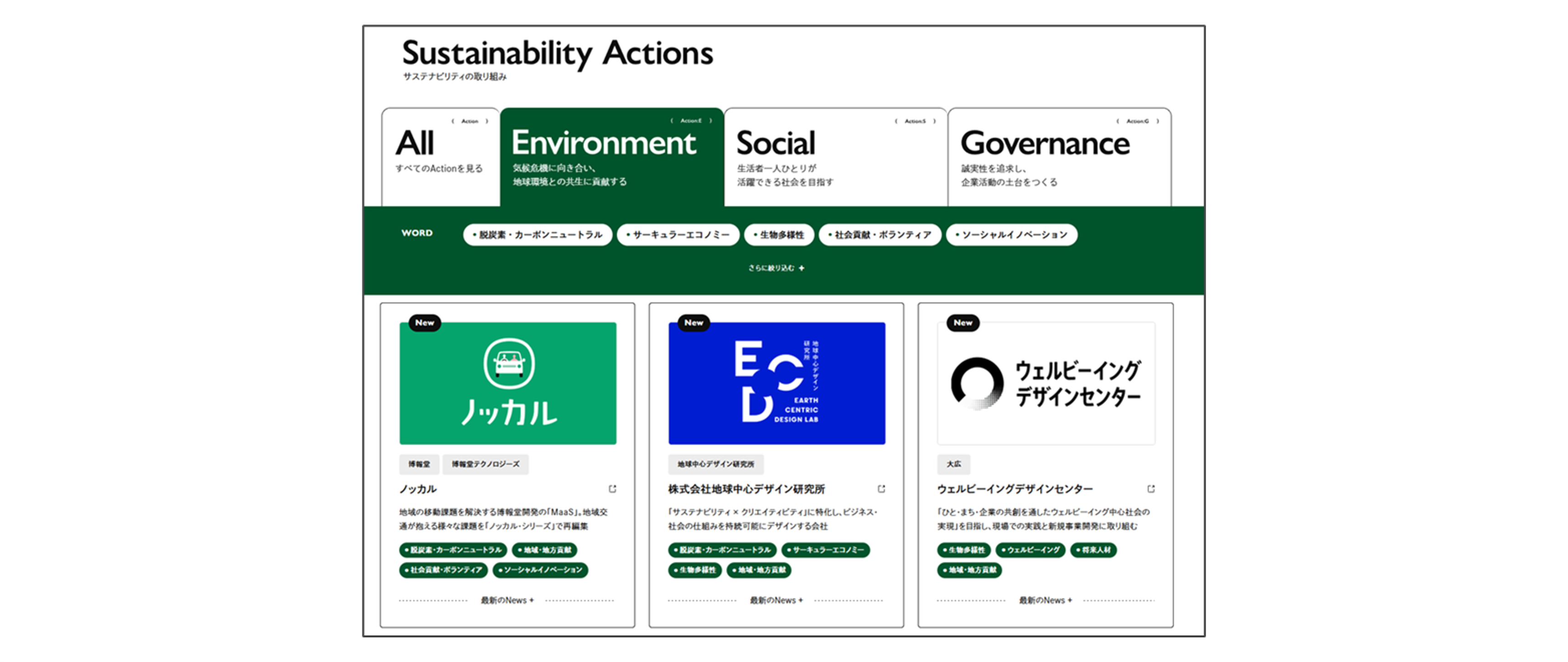Click 博報堂テクノロジーズ company label
The height and width of the screenshot is (662, 1568).
tap(485, 464)
